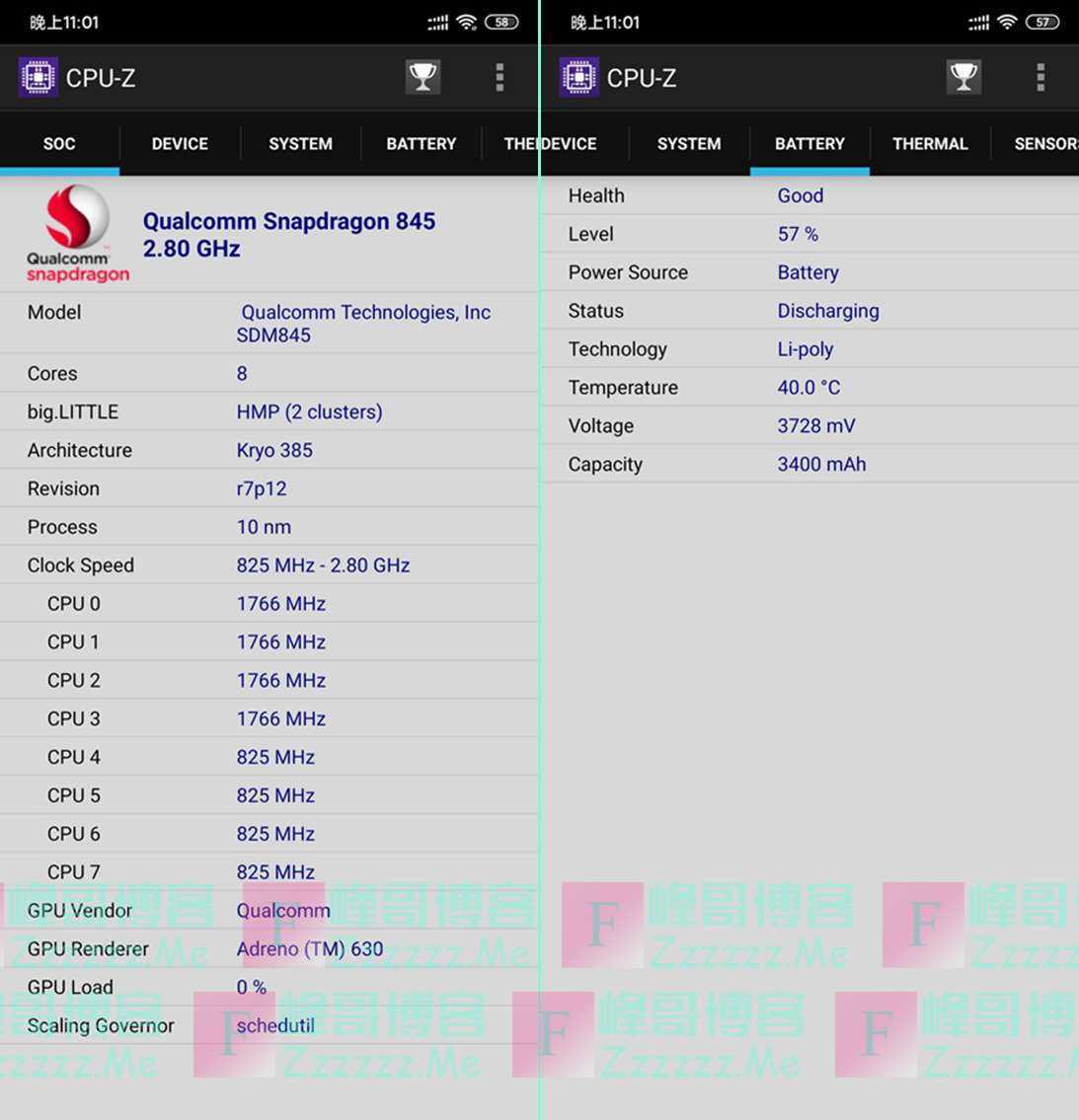Tap the trophy icon in left screen
Screen dimensions: 1079x1120
click(x=423, y=77)
